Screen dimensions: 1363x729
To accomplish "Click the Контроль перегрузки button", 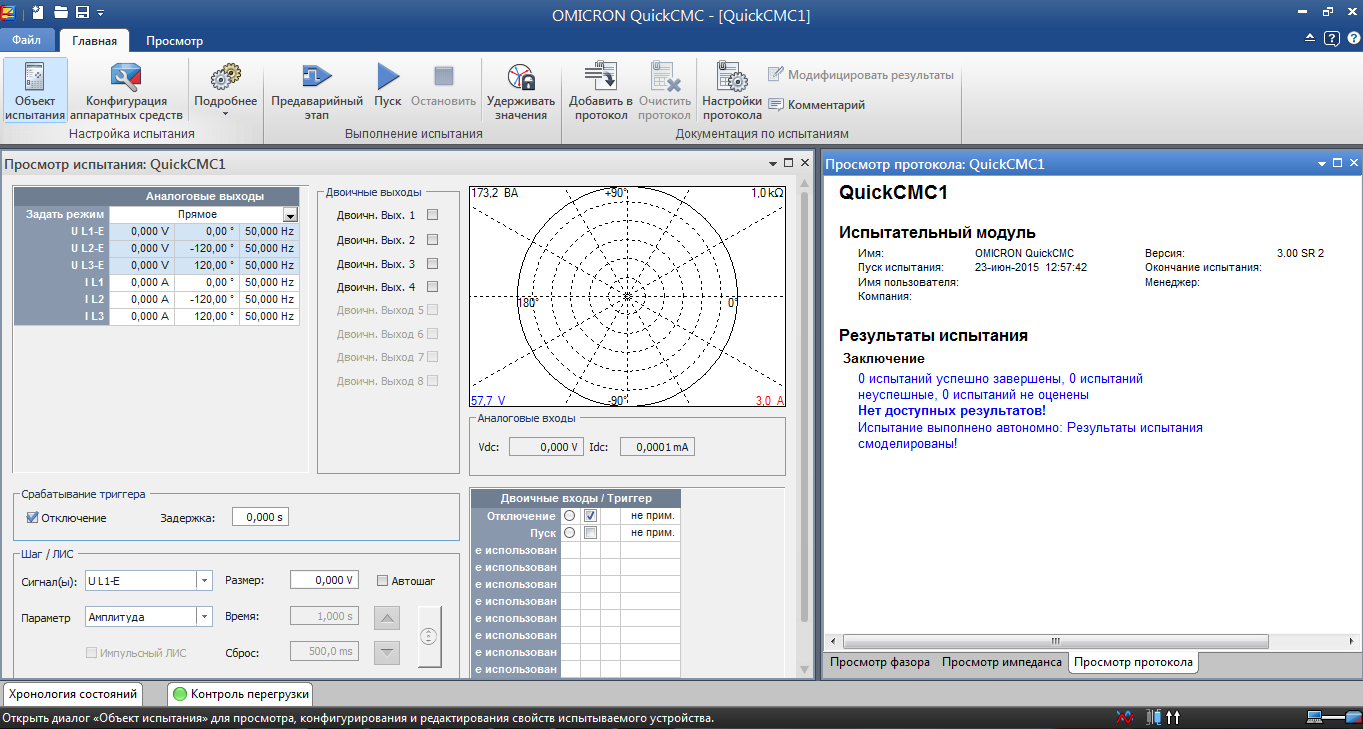I will (x=241, y=694).
